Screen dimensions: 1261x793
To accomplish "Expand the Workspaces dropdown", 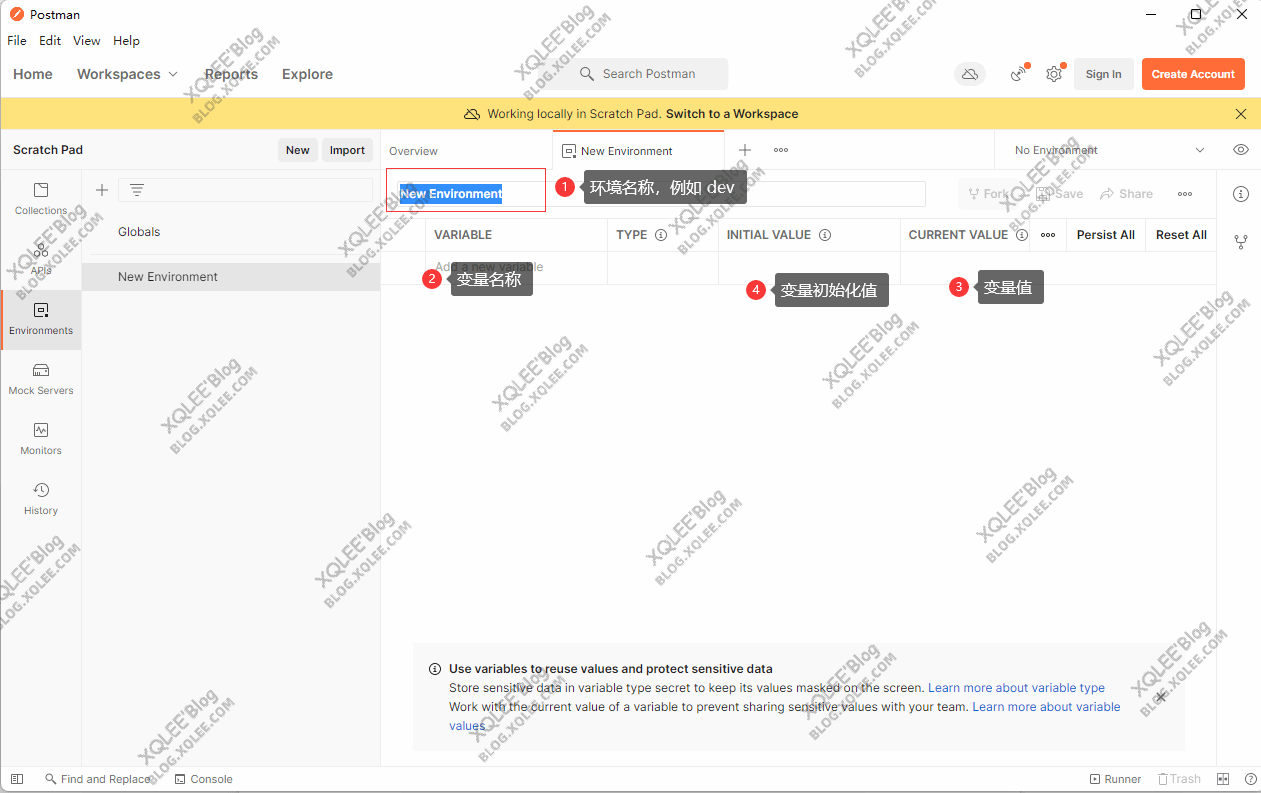I will [127, 74].
